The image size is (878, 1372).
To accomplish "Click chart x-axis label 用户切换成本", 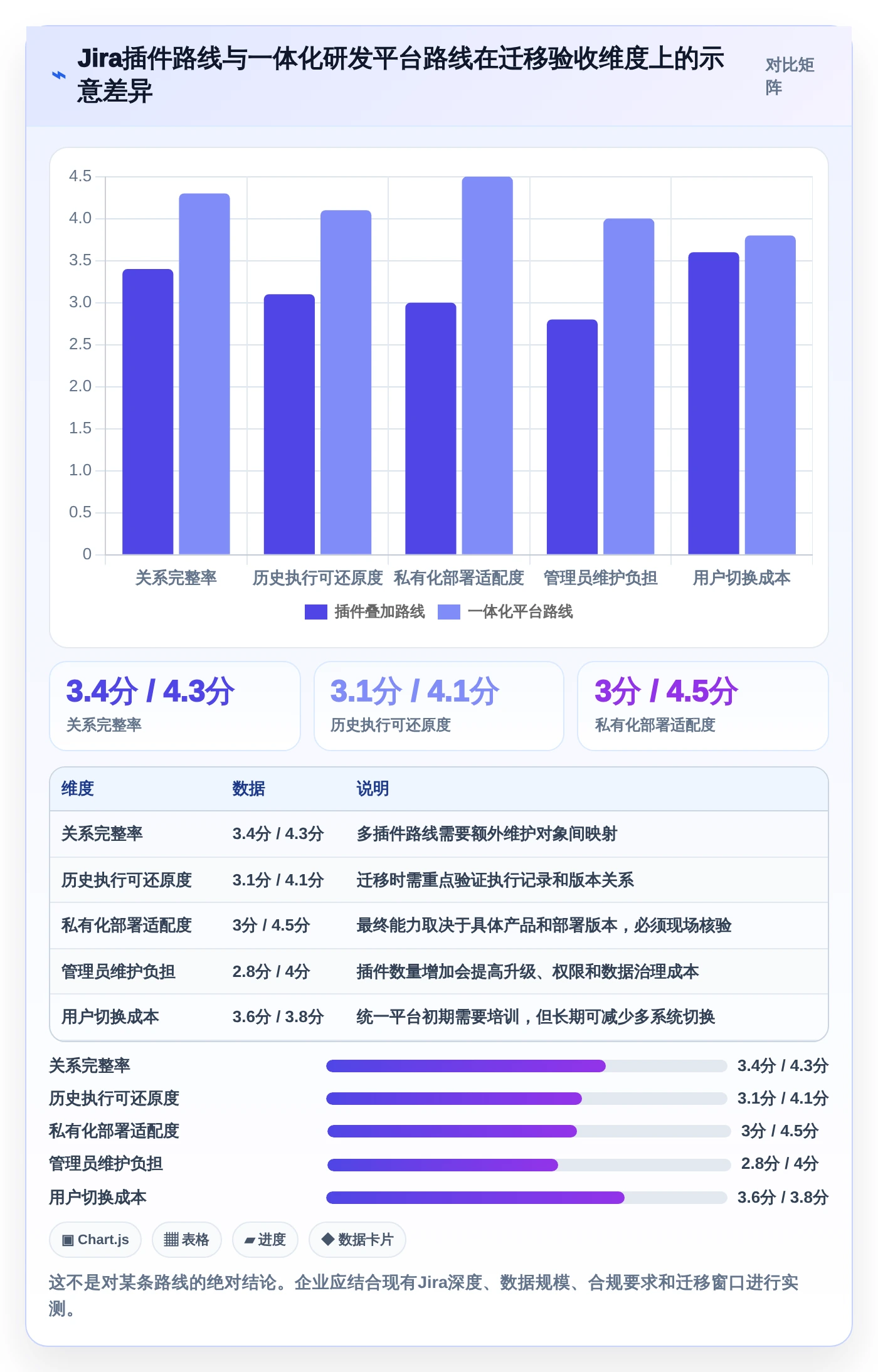I will tap(742, 578).
